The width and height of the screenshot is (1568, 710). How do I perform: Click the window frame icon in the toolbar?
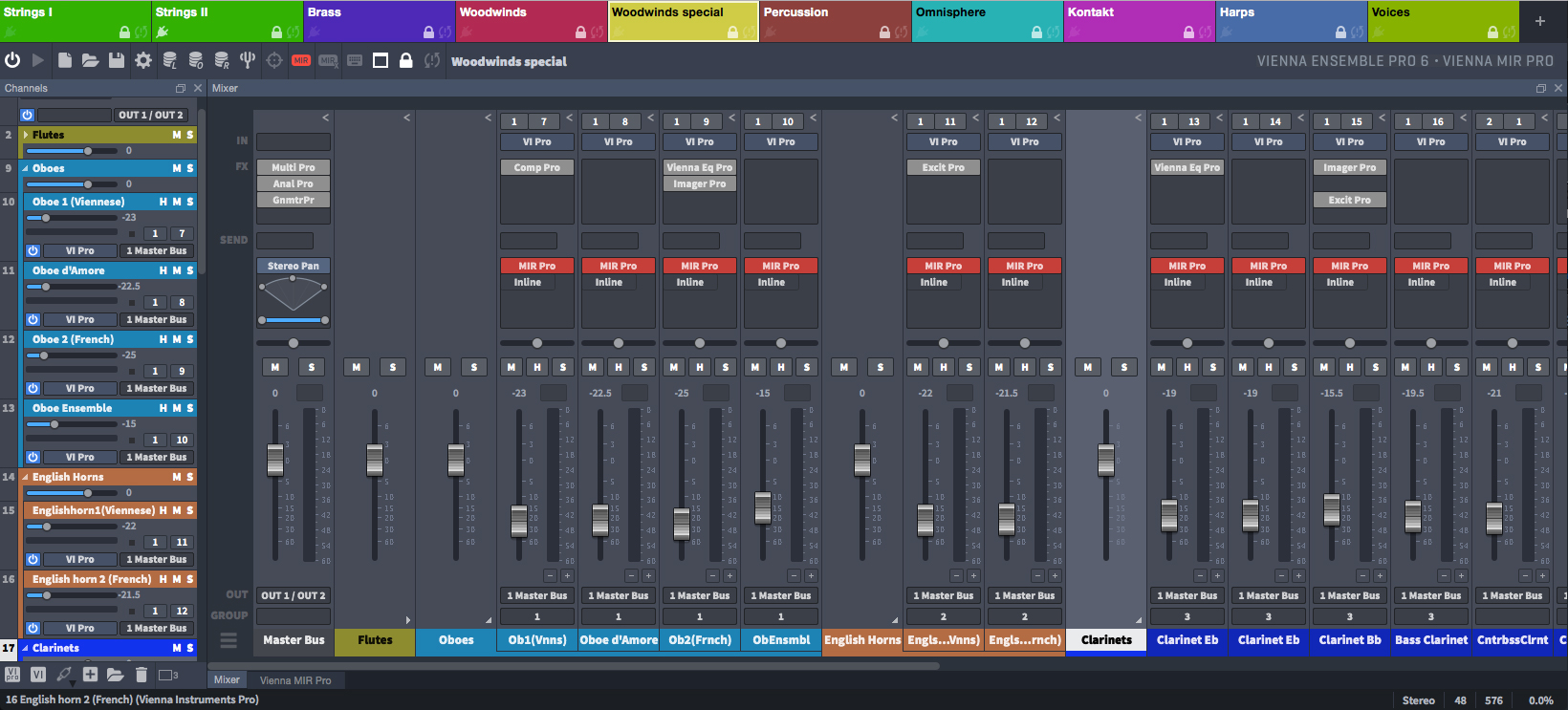point(381,60)
